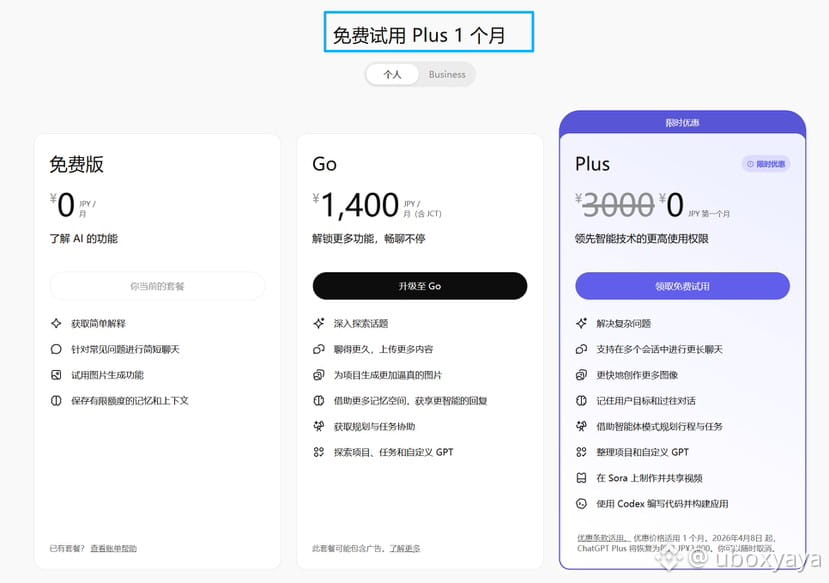
Task: Click the video icon beside 在 Sora 上制作并共享视频
Action: (581, 478)
